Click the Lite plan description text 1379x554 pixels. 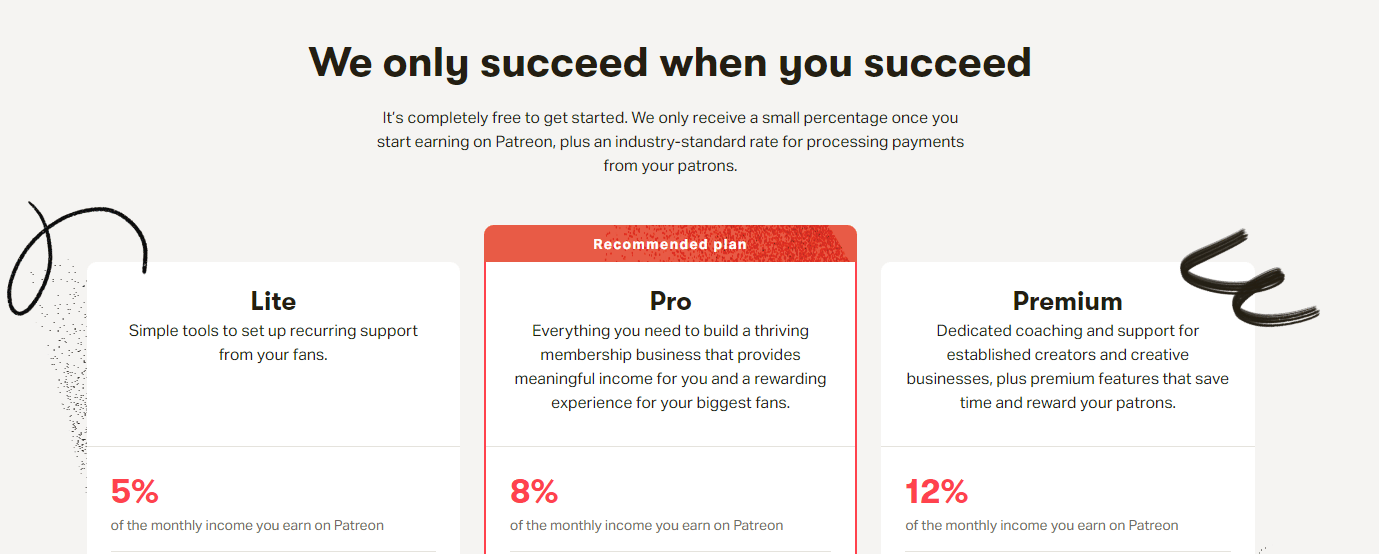tap(273, 342)
